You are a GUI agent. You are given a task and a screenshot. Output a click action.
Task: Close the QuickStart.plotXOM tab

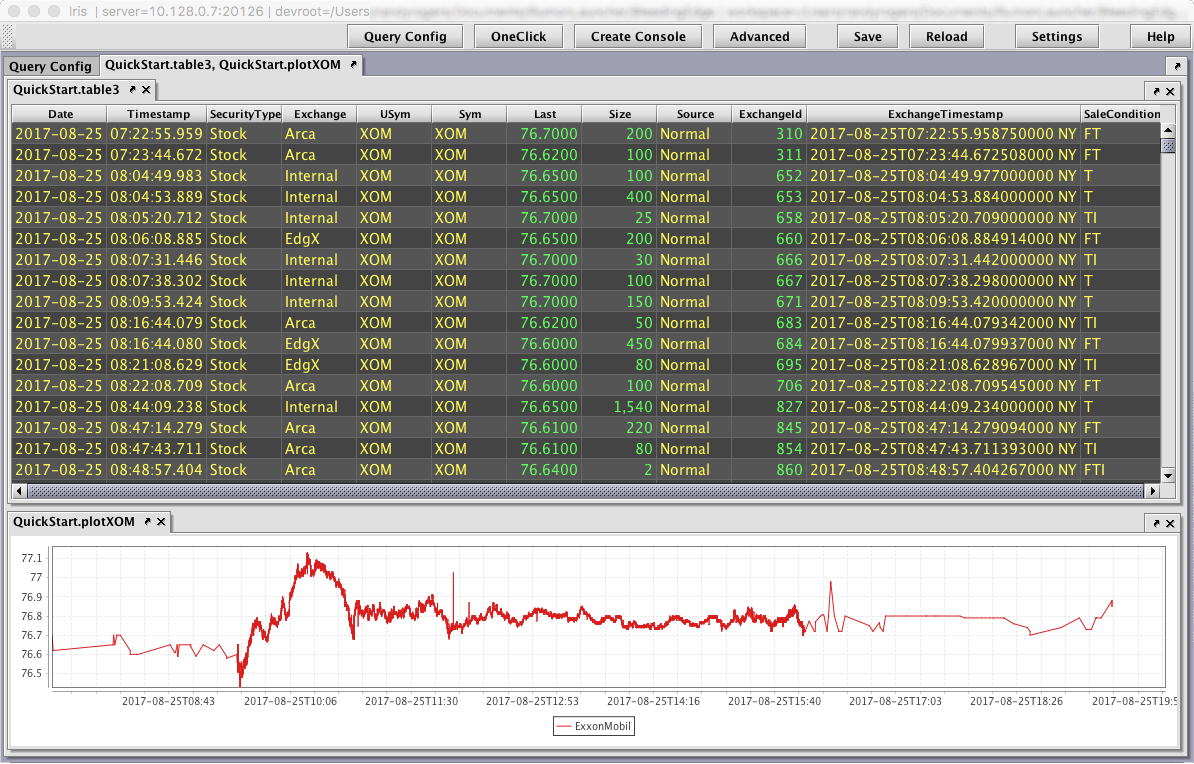(161, 522)
